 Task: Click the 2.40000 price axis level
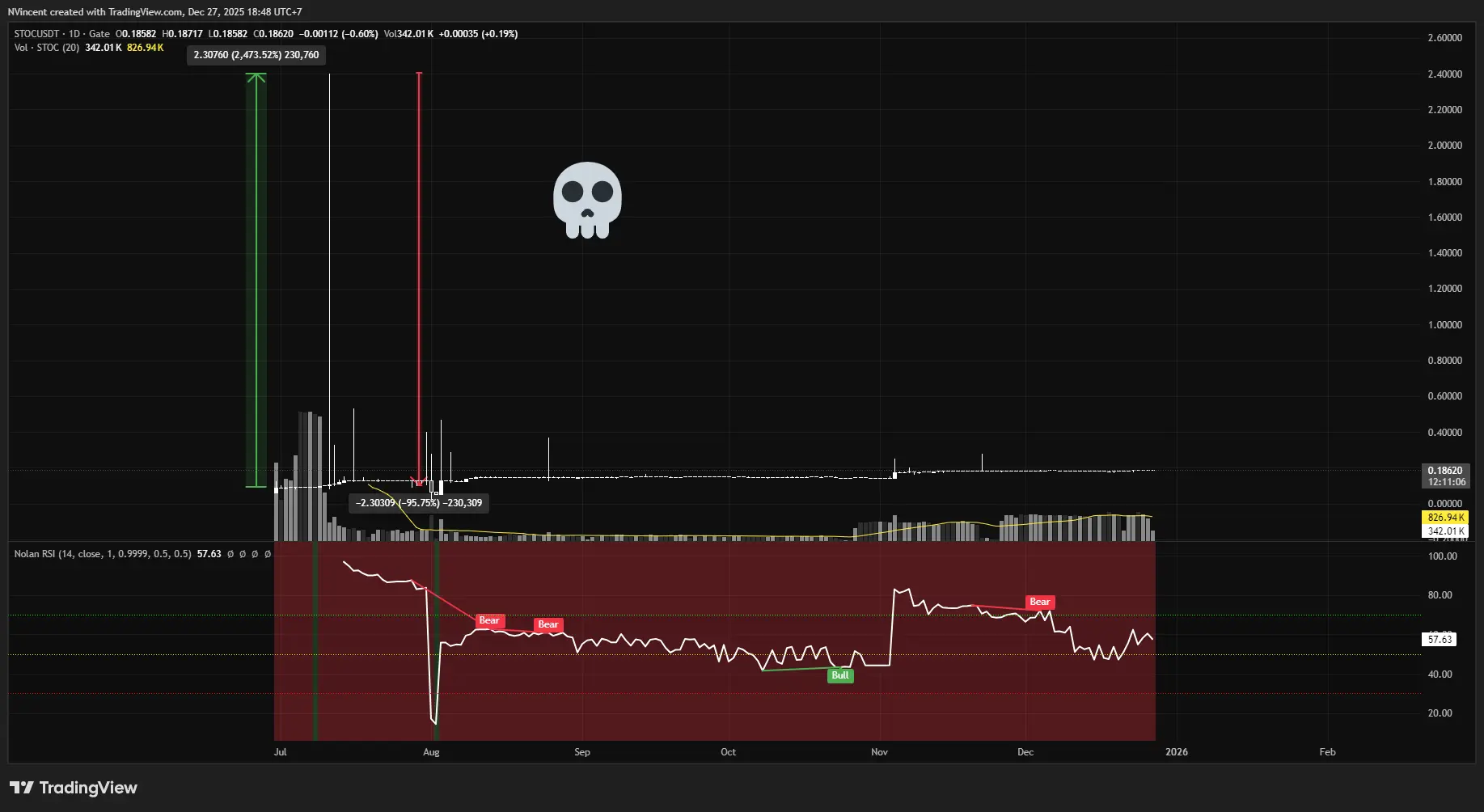[1445, 74]
